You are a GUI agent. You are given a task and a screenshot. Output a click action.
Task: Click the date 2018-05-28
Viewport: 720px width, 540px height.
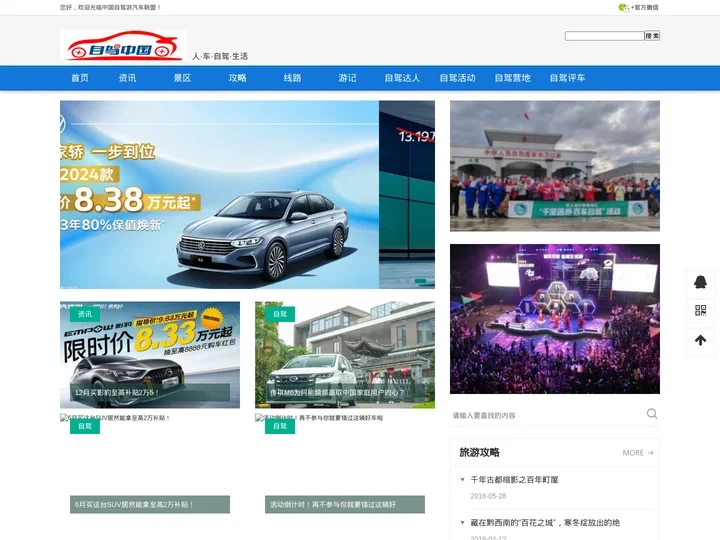pyautogui.click(x=488, y=496)
